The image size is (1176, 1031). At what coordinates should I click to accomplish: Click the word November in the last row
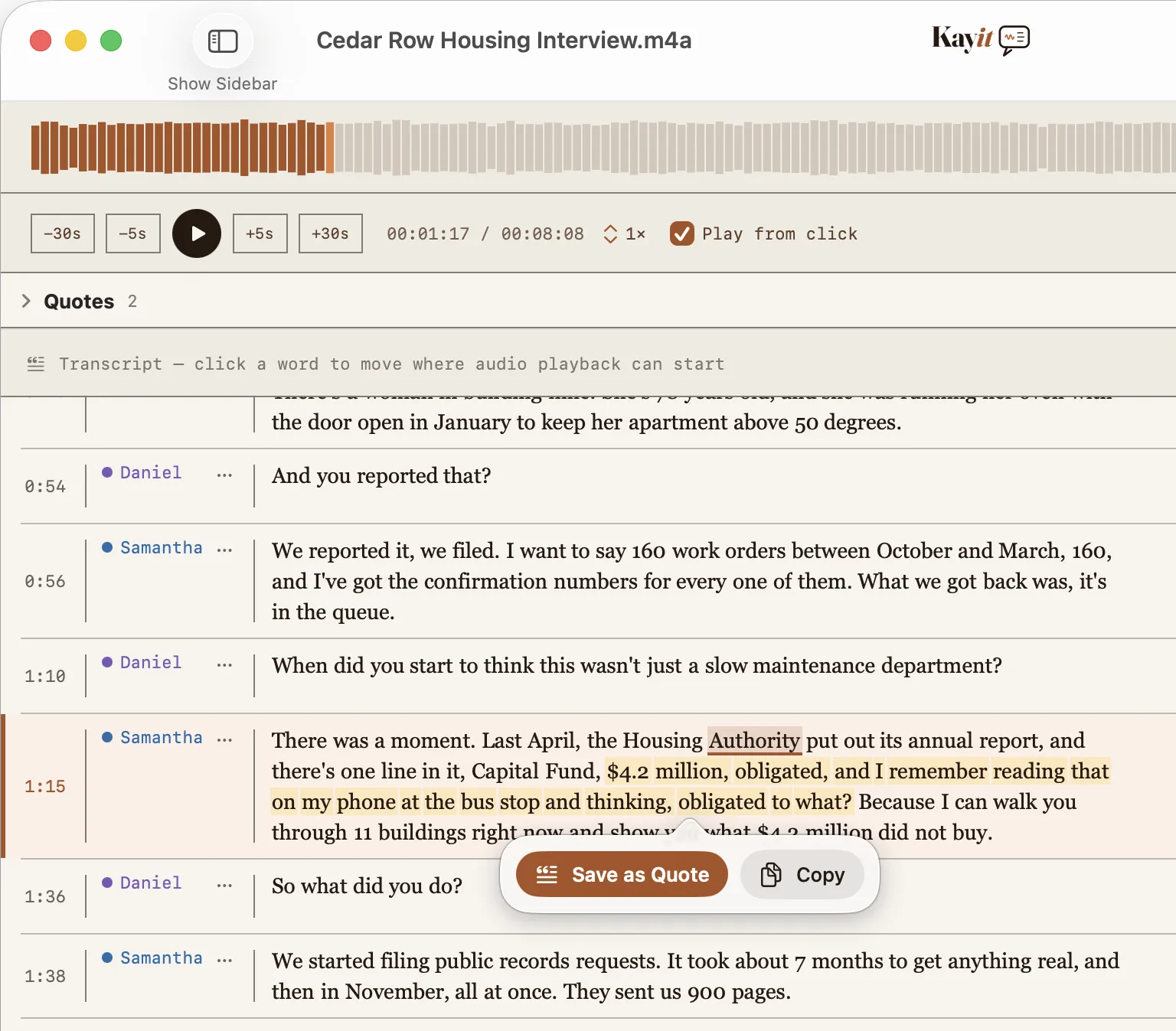tap(397, 992)
